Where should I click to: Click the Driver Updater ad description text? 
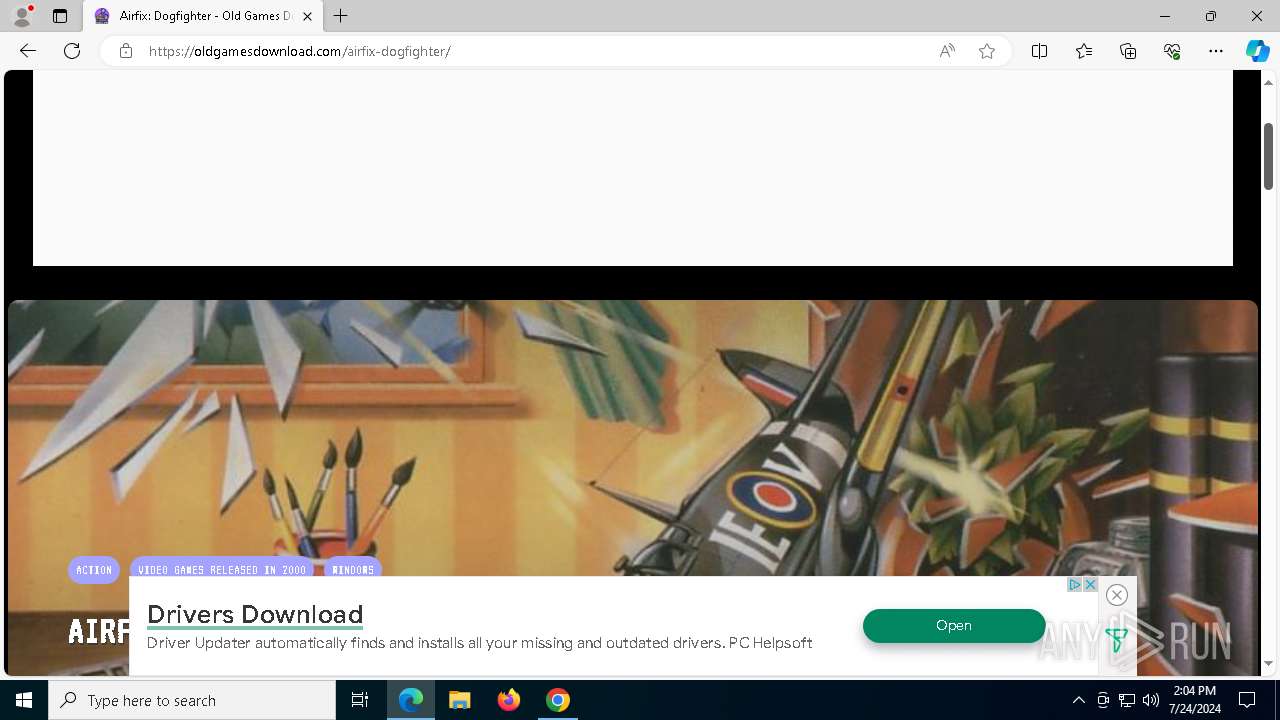479,643
